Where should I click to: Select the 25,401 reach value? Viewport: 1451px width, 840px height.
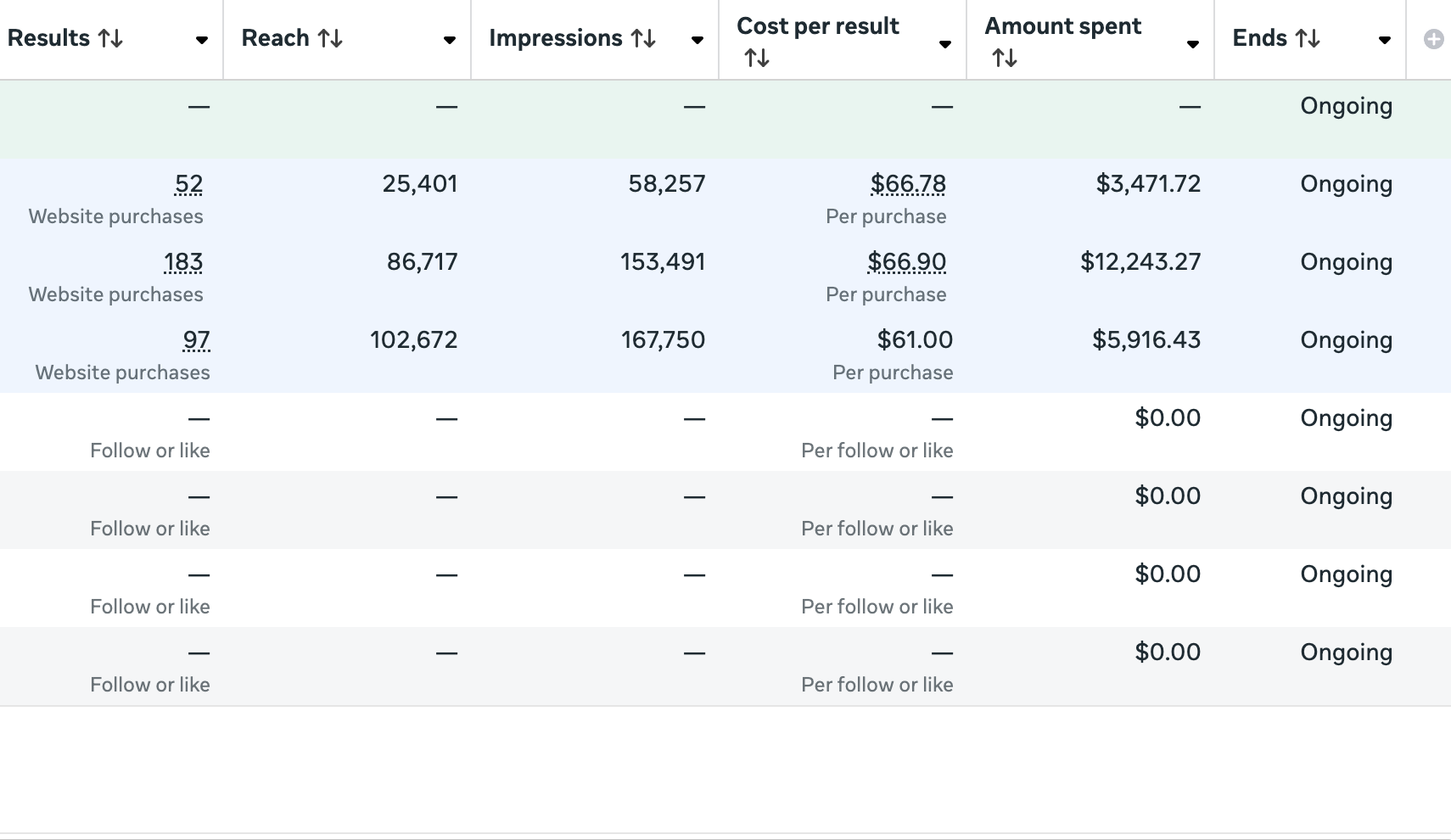420,184
